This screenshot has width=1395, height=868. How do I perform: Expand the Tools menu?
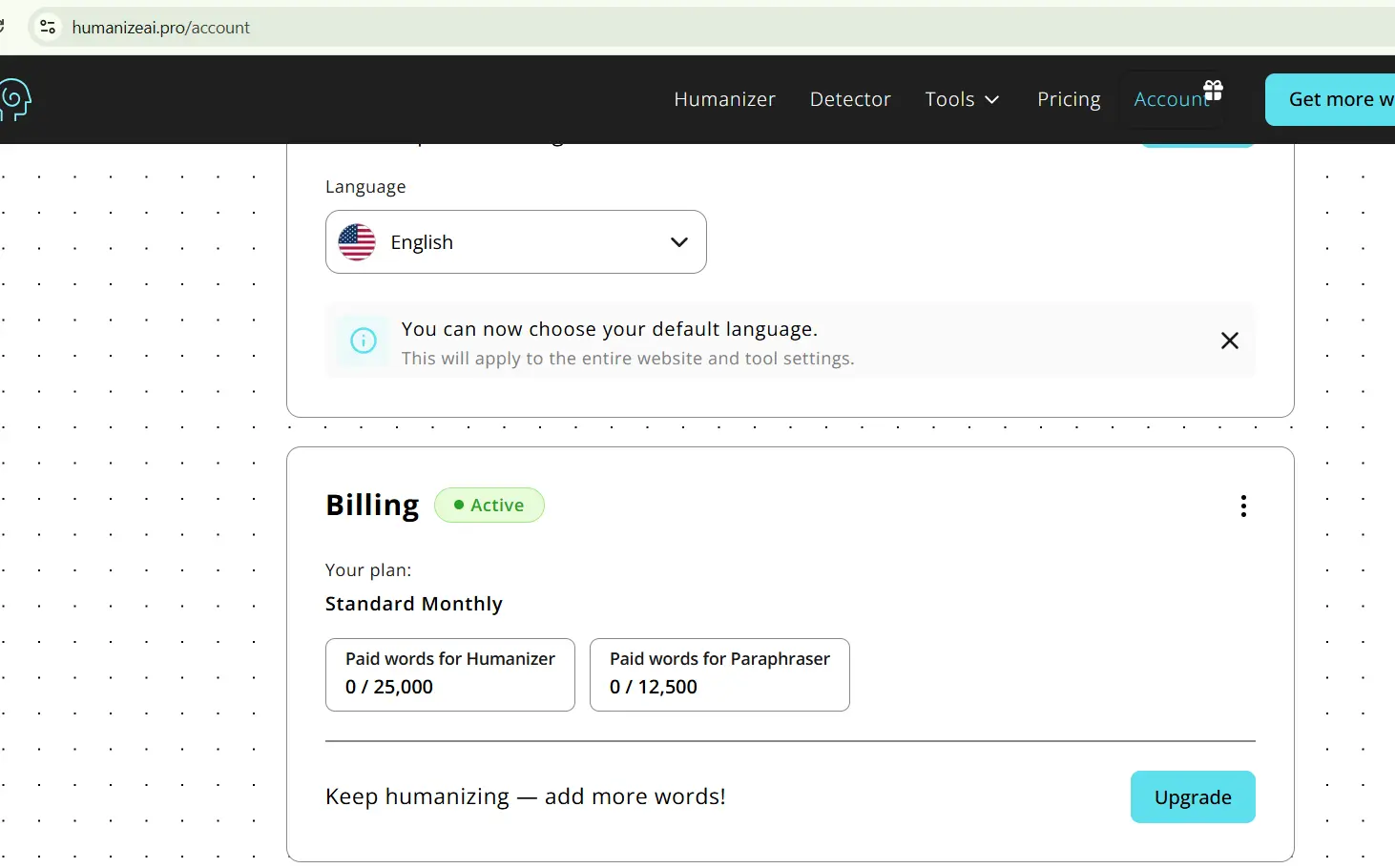[962, 99]
